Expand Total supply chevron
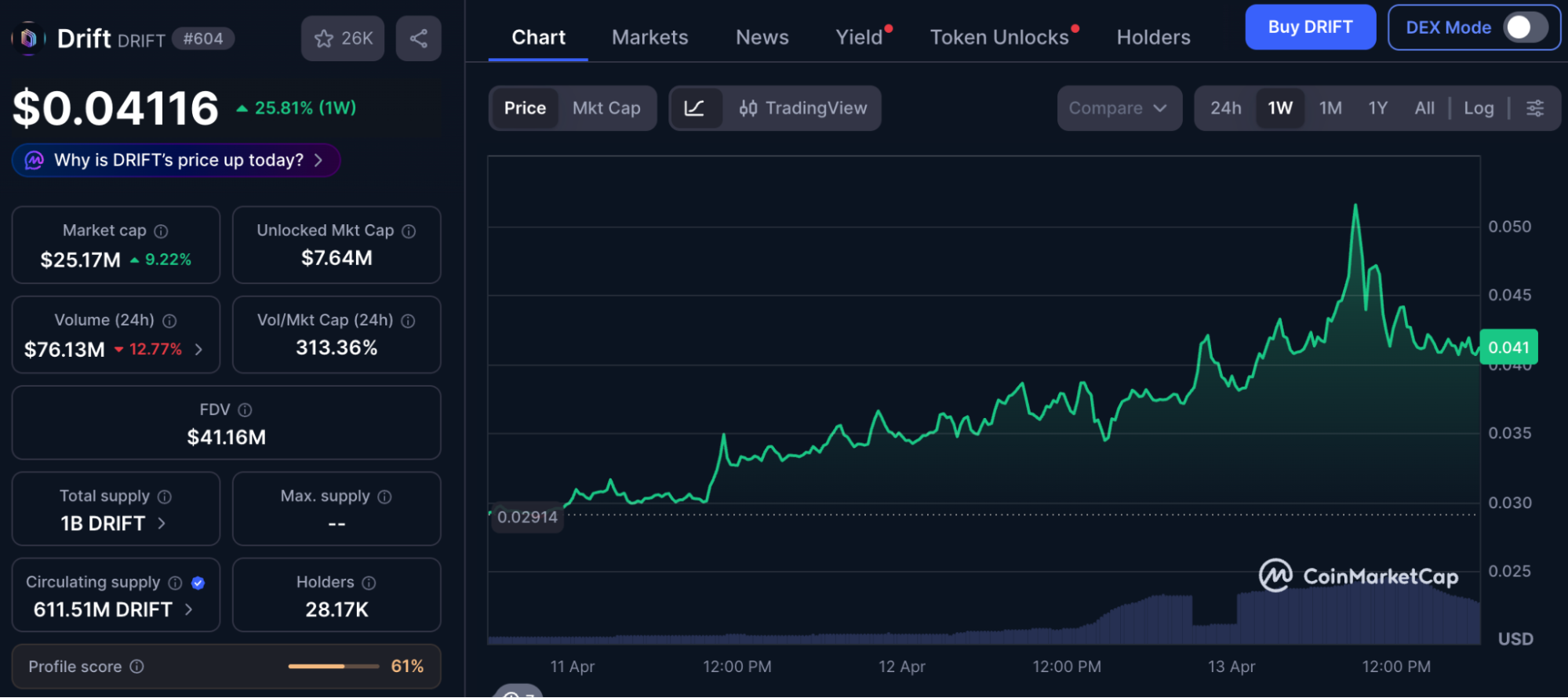 tap(162, 523)
